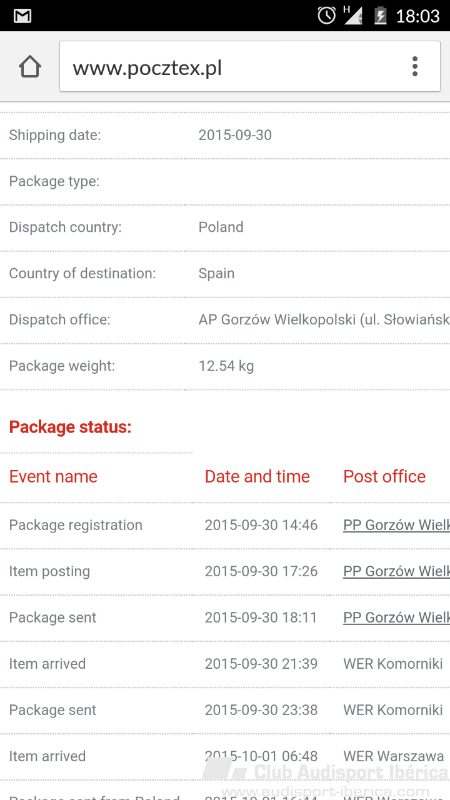The height and width of the screenshot is (800, 450).
Task: Select the Post office column header
Action: pyautogui.click(x=384, y=477)
